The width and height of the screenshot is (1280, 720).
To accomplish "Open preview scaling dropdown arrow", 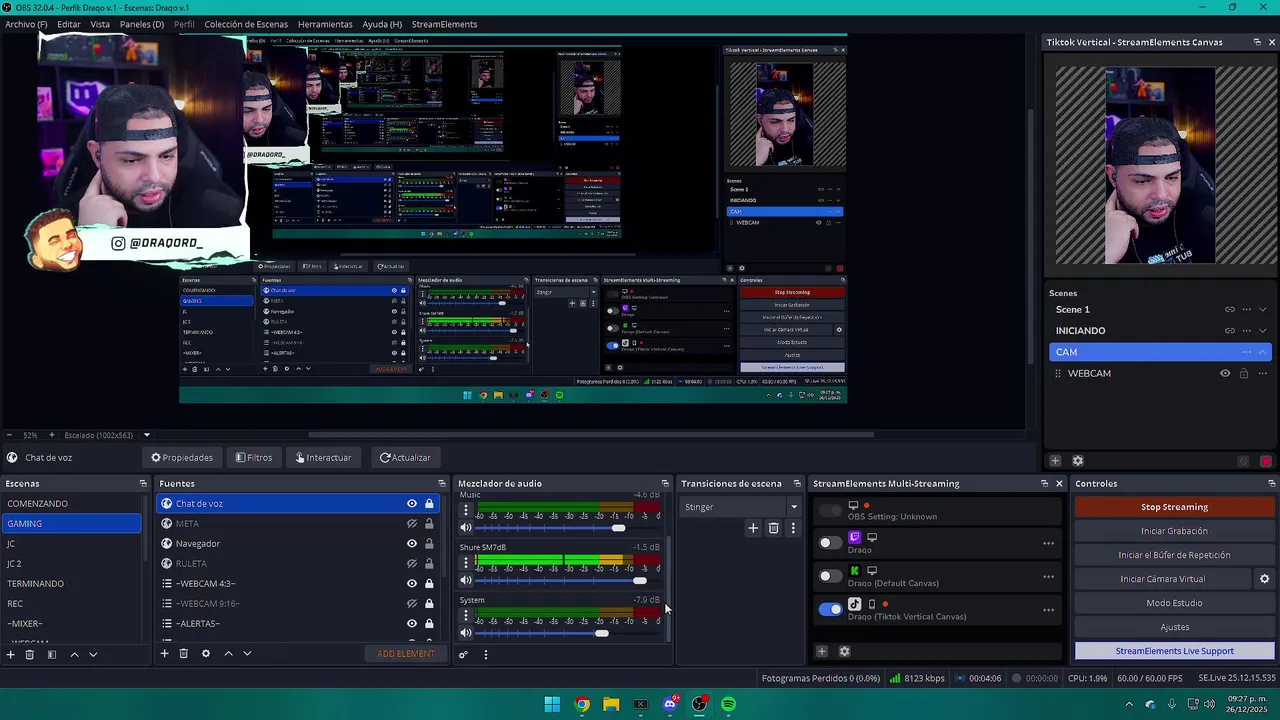I will (x=146, y=435).
